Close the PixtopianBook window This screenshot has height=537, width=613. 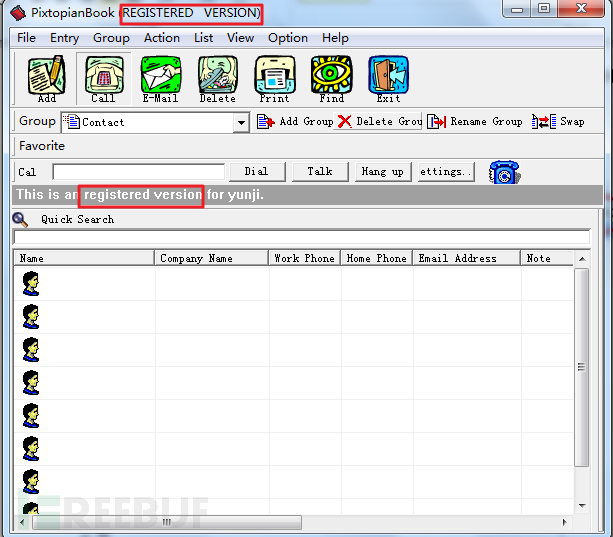pyautogui.click(x=581, y=9)
